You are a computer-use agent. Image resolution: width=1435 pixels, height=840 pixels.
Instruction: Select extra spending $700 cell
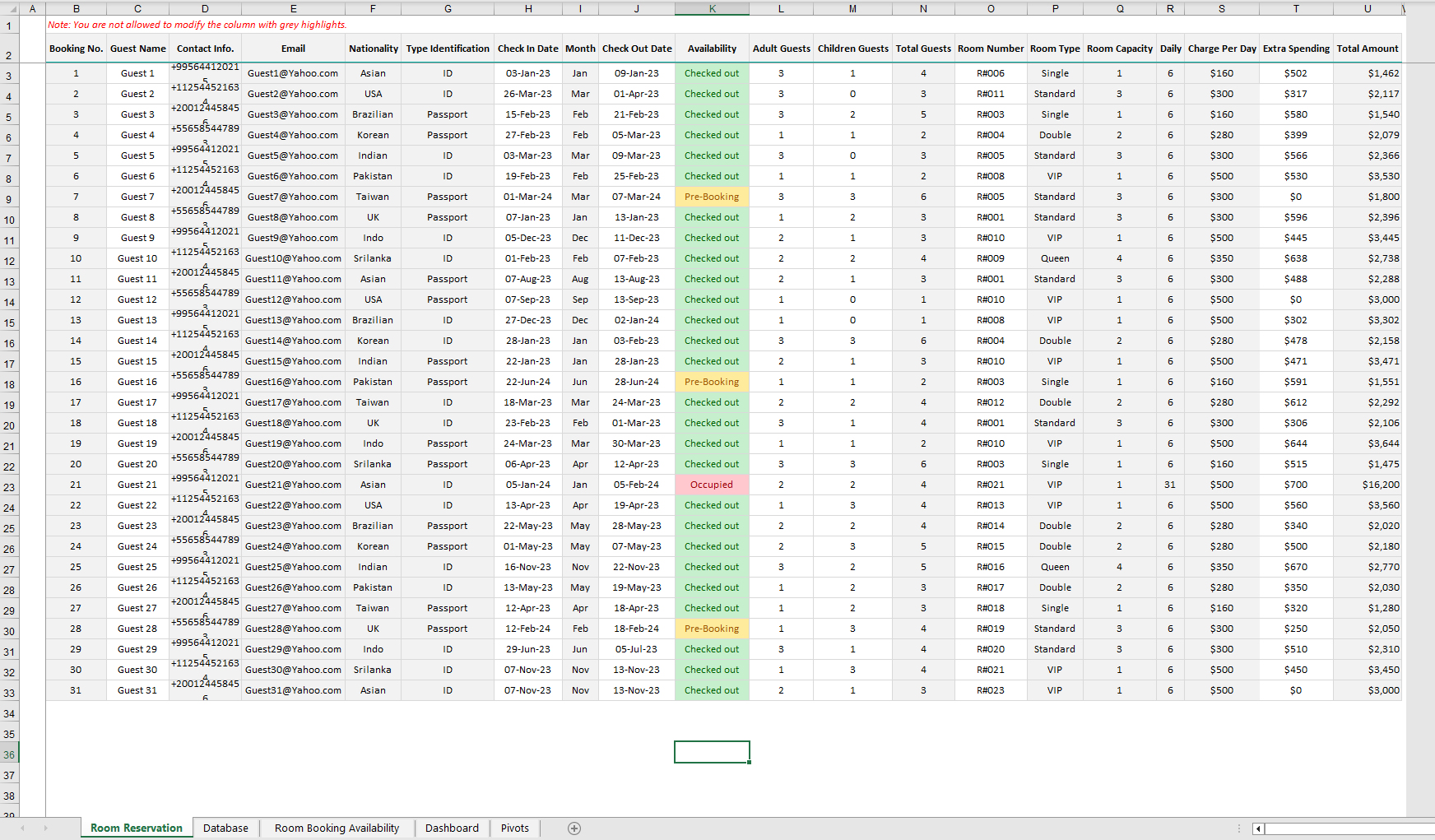coord(1296,485)
